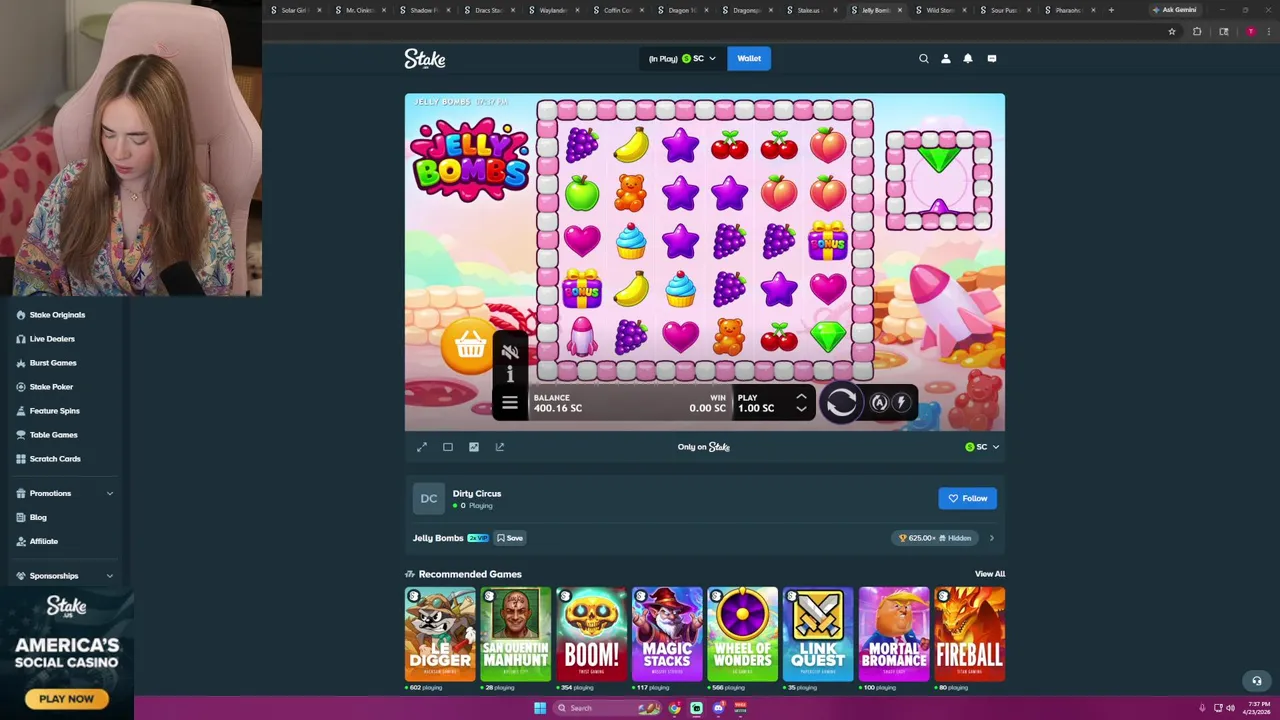The height and width of the screenshot is (720, 1280).
Task: Open the live stats chart icon
Action: click(x=474, y=447)
